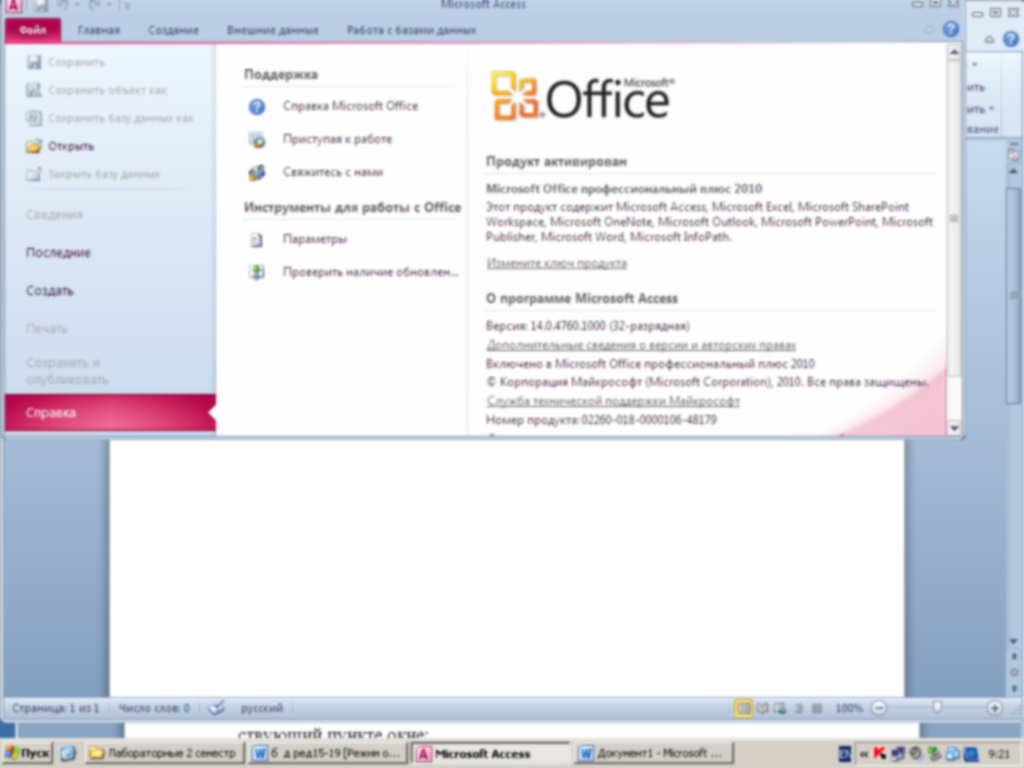Click Измените ключ продукта link
The width and height of the screenshot is (1024, 768).
pyautogui.click(x=556, y=263)
